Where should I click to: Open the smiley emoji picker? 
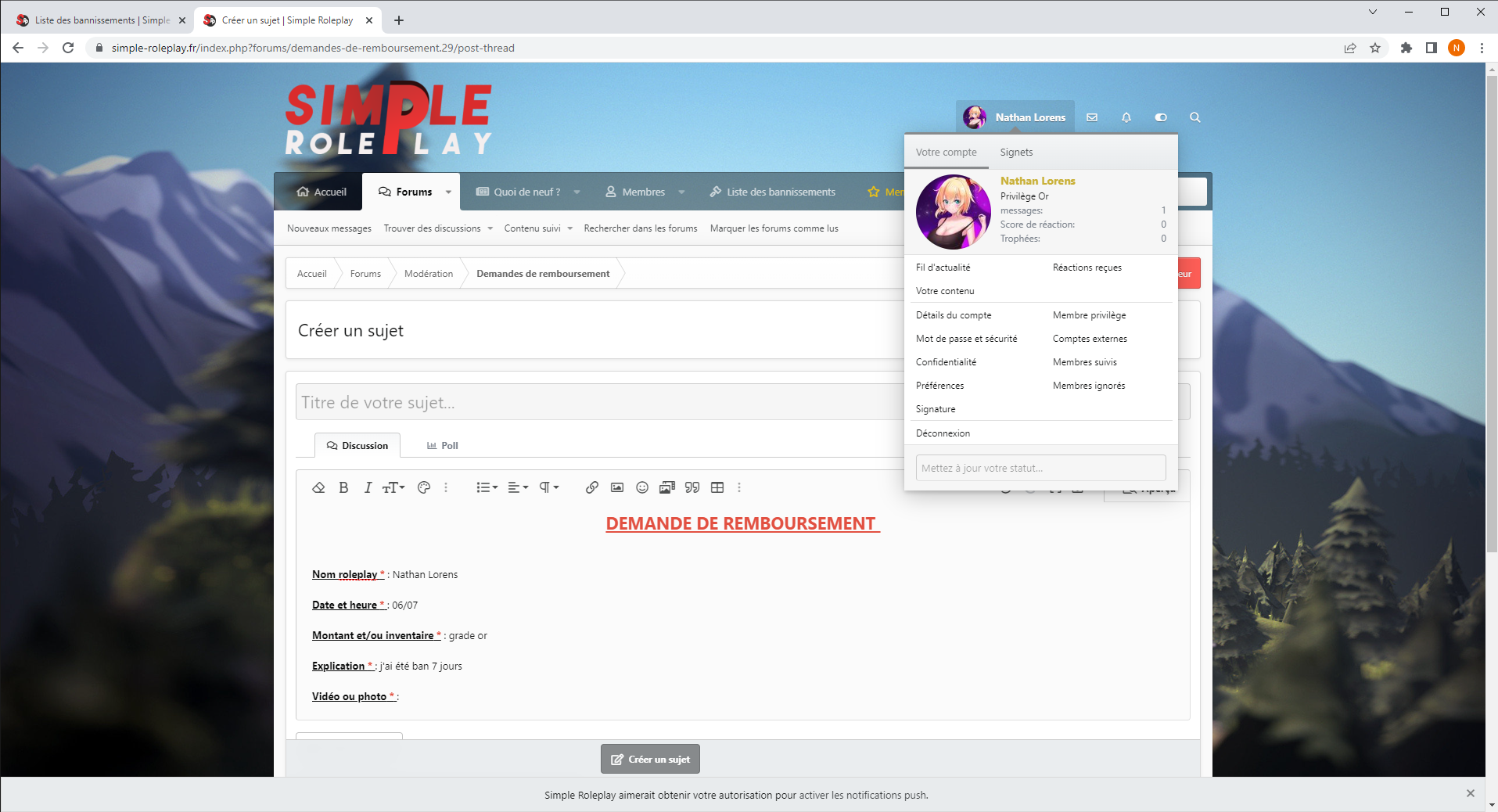point(642,487)
